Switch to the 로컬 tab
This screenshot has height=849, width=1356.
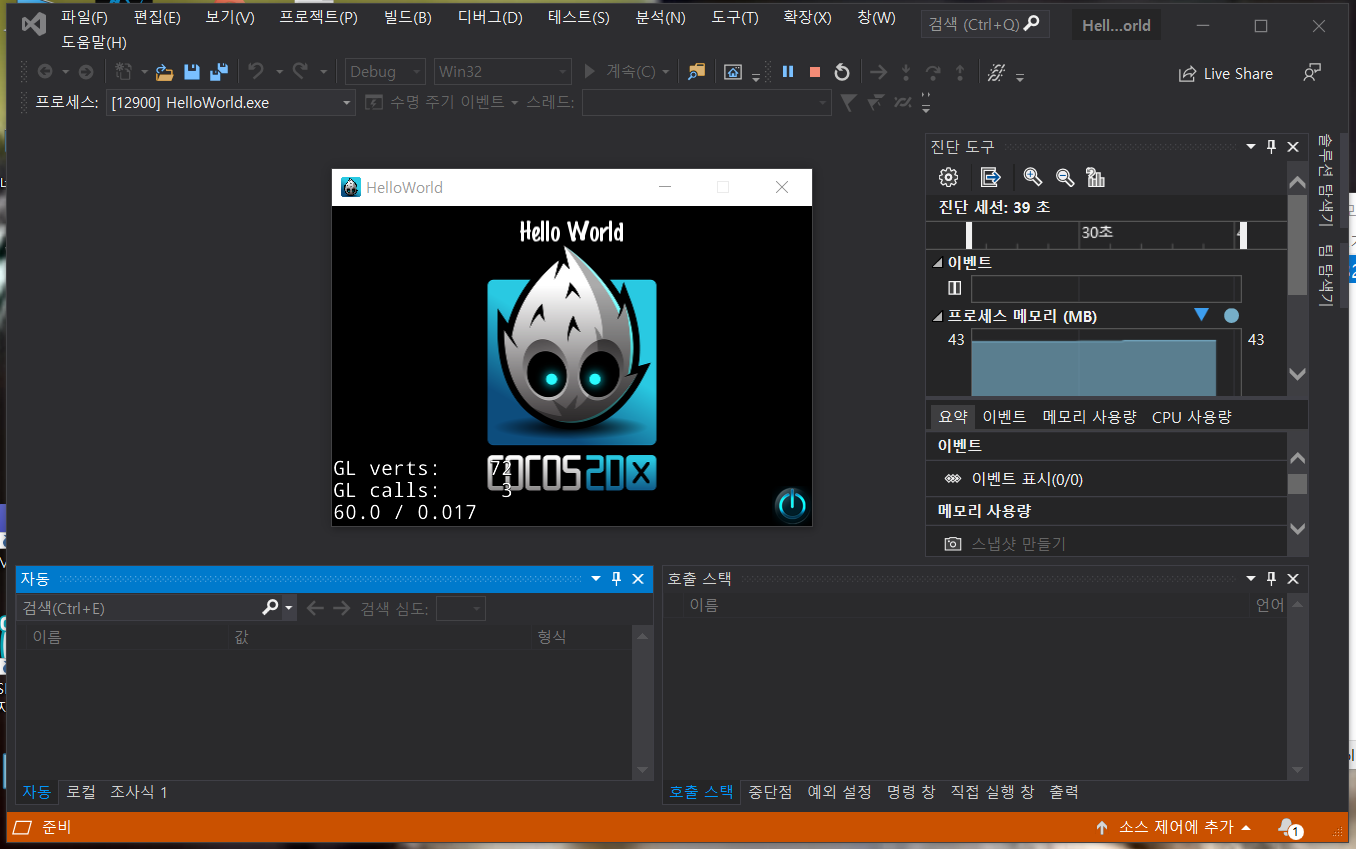pyautogui.click(x=81, y=792)
